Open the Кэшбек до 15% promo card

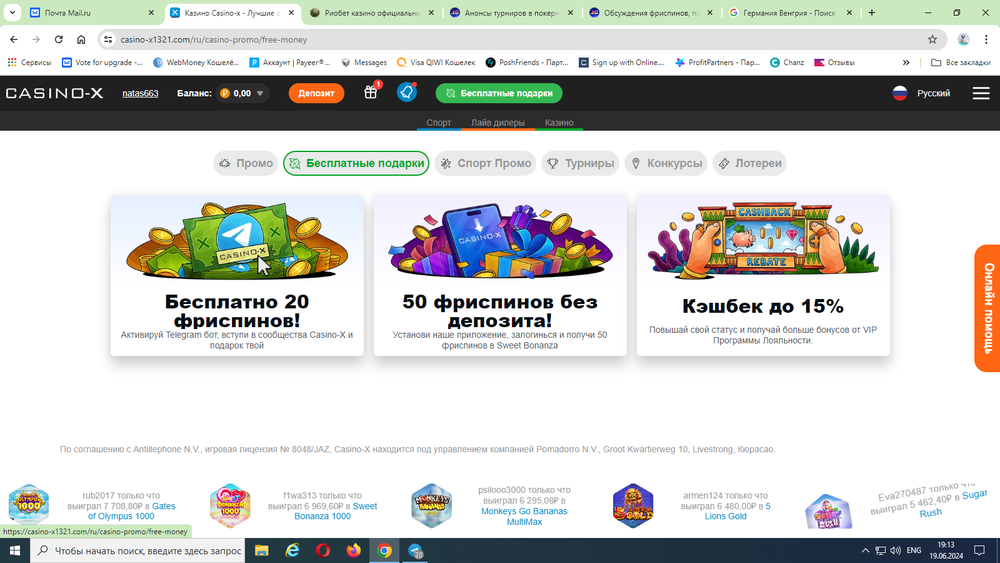coord(763,275)
